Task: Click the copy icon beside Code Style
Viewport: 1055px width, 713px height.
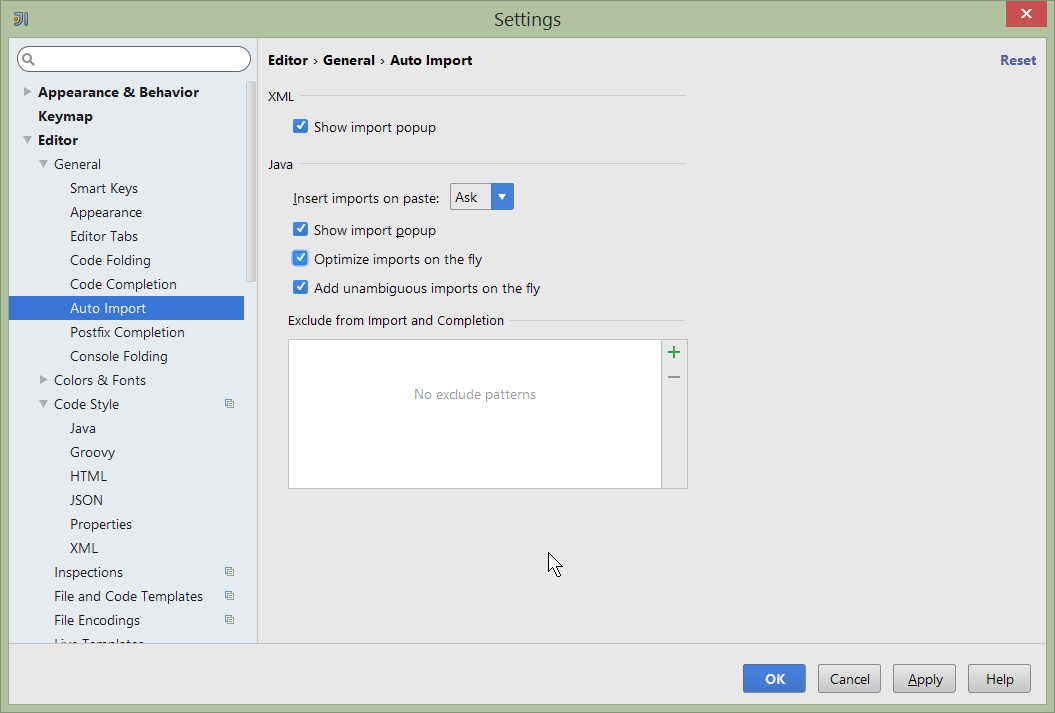Action: 229,404
